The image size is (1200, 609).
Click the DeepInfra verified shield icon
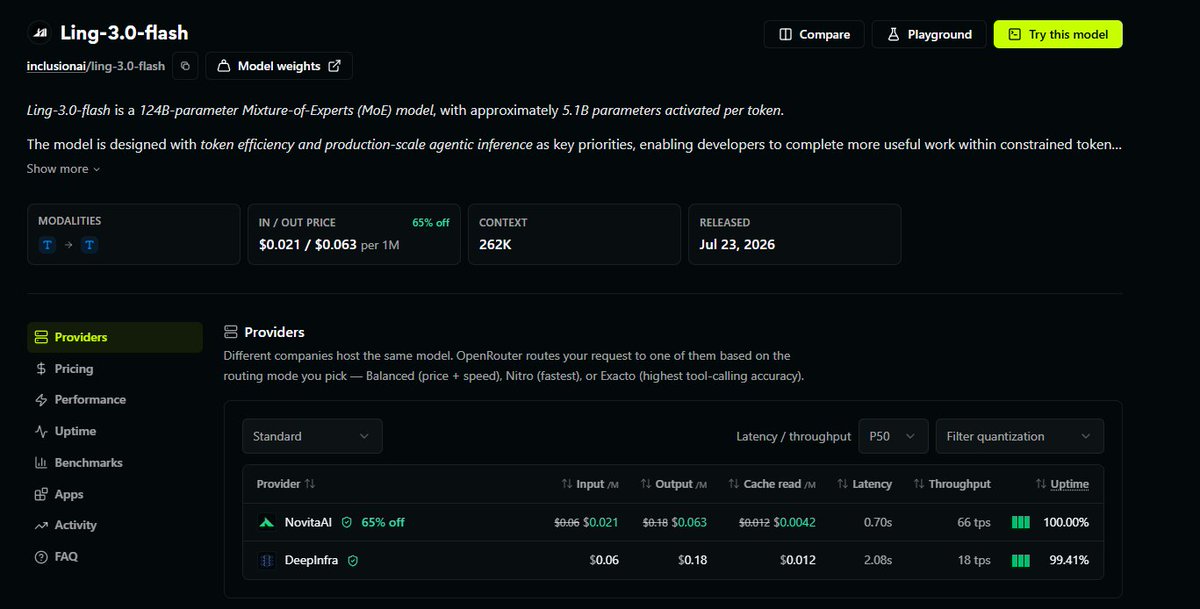(353, 560)
